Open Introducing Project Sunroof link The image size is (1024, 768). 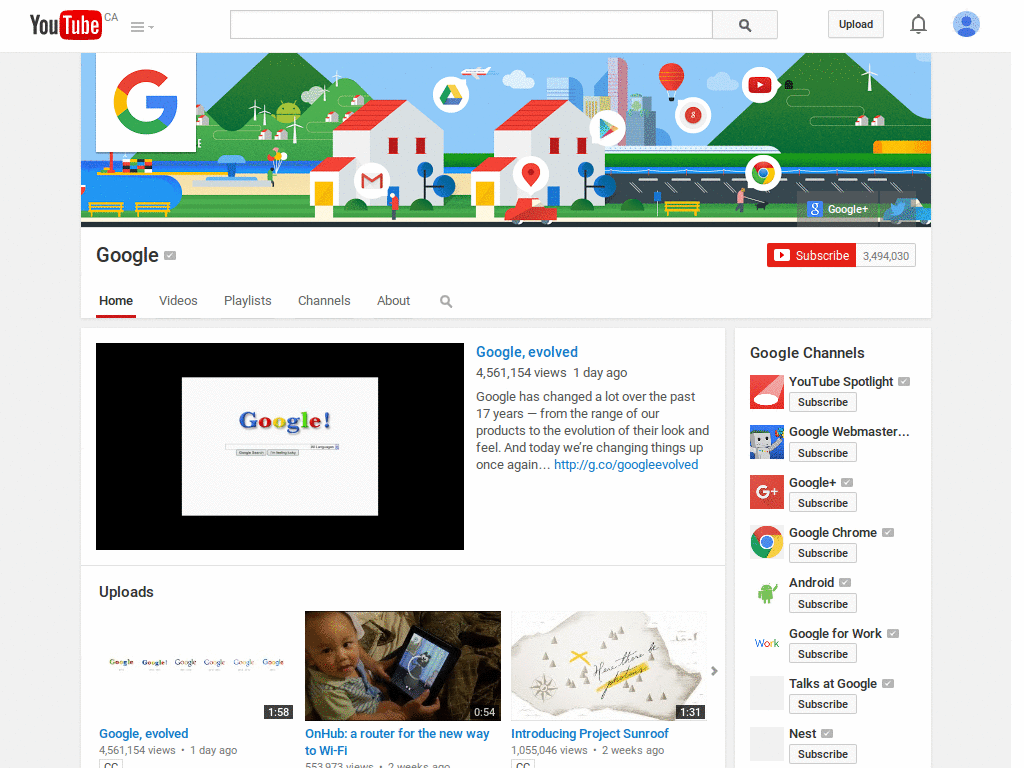(x=590, y=733)
